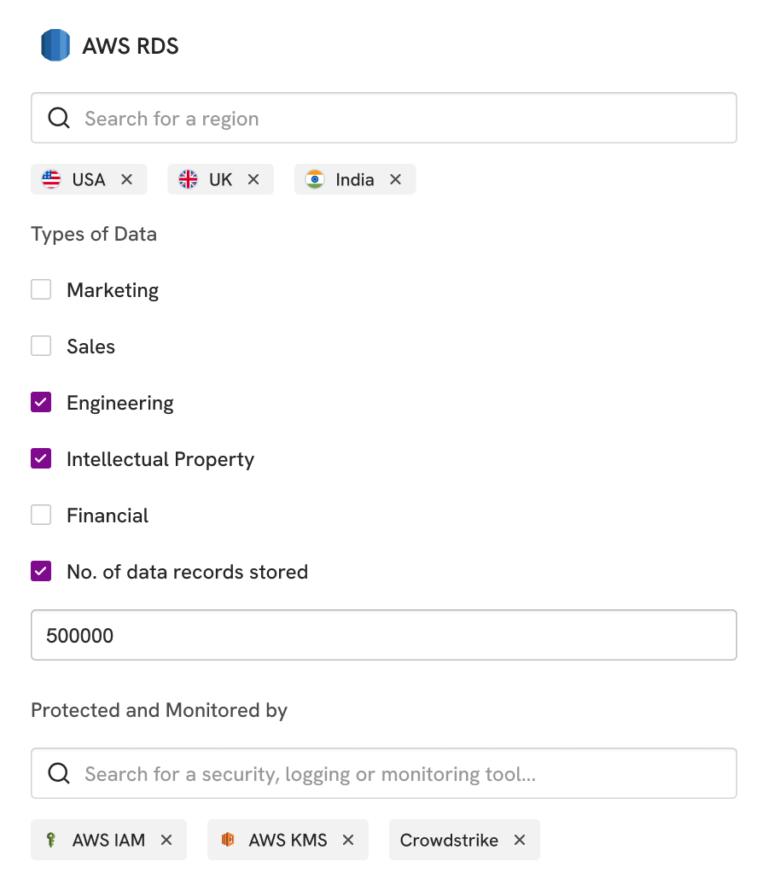Click the magnifier in the security tool search
The height and width of the screenshot is (891, 768).
(58, 773)
